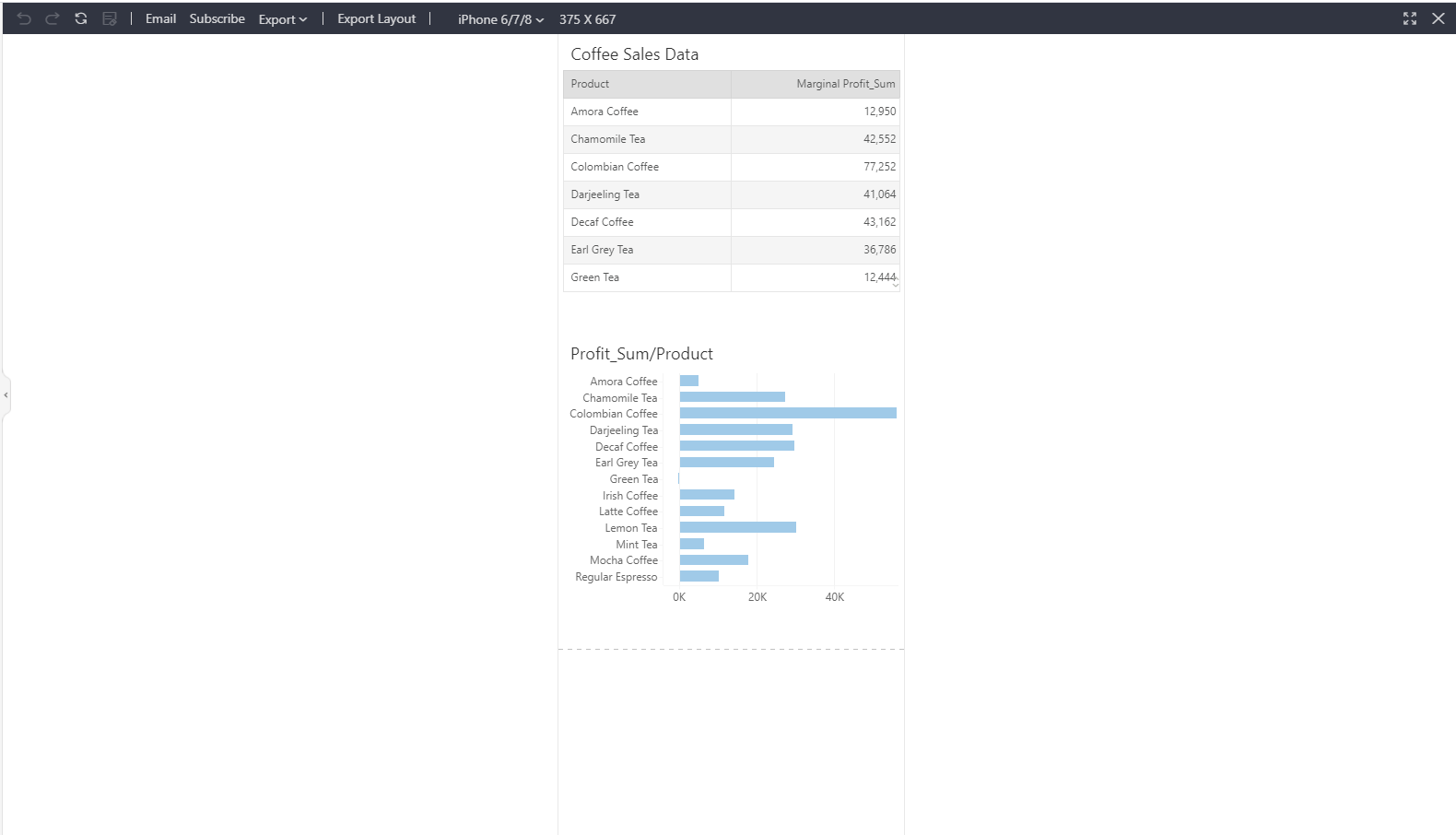Click the Irish Coffee bar in chart

(x=707, y=495)
